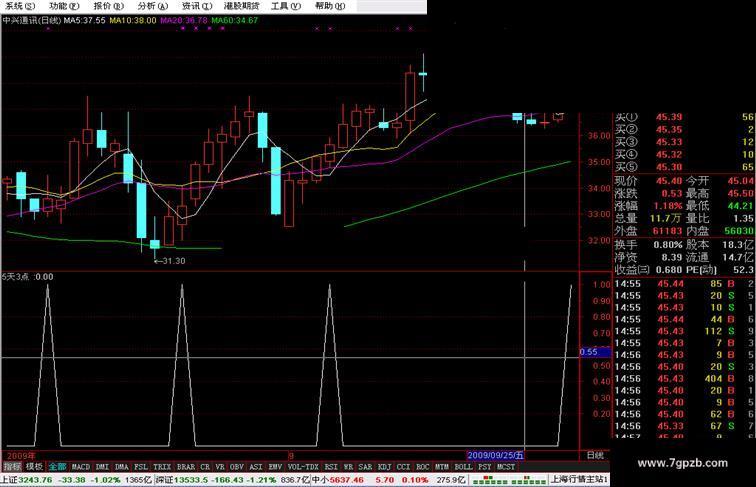Select the OBV indicator tab

[x=236, y=467]
